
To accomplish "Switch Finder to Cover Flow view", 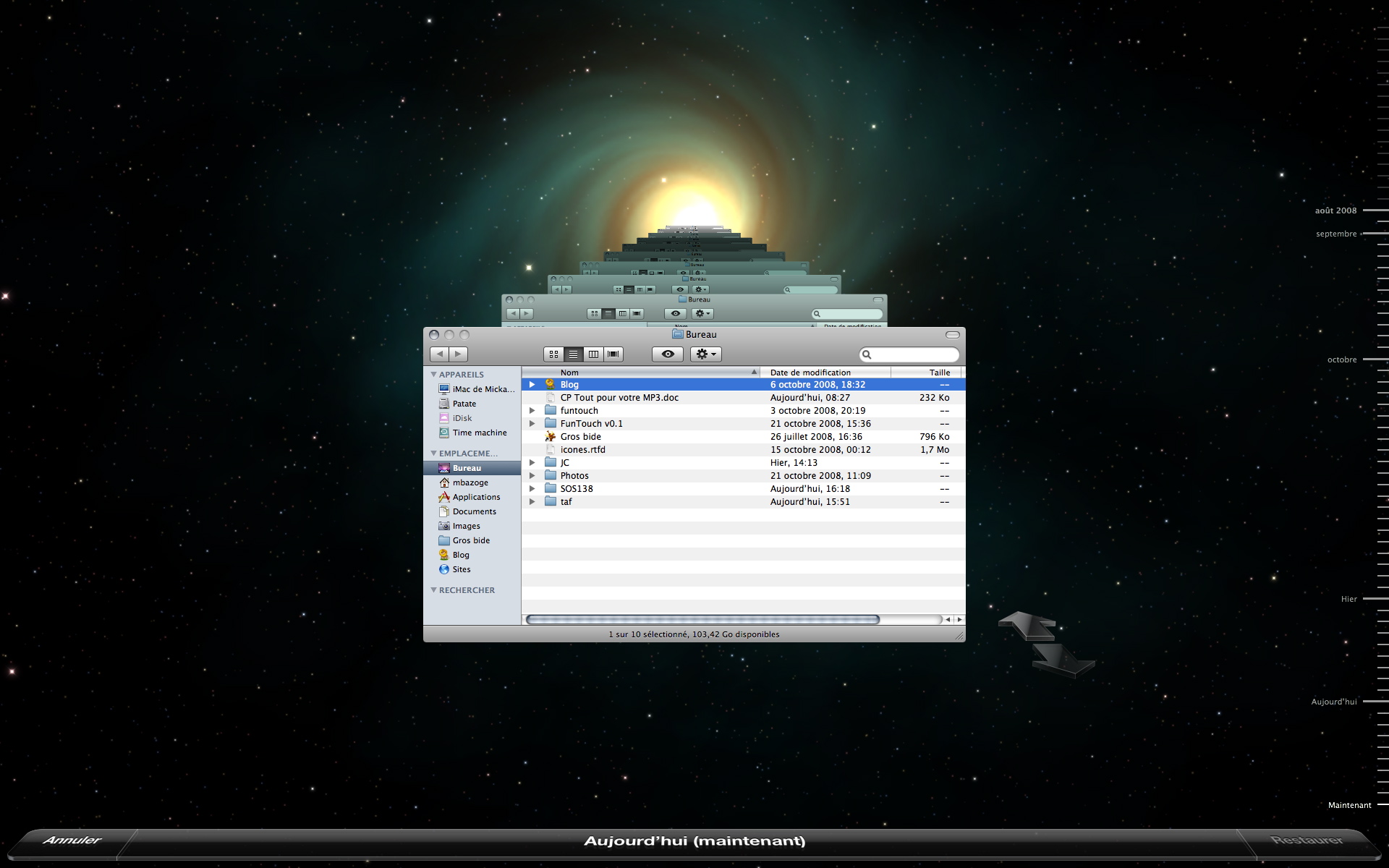I will [x=613, y=354].
